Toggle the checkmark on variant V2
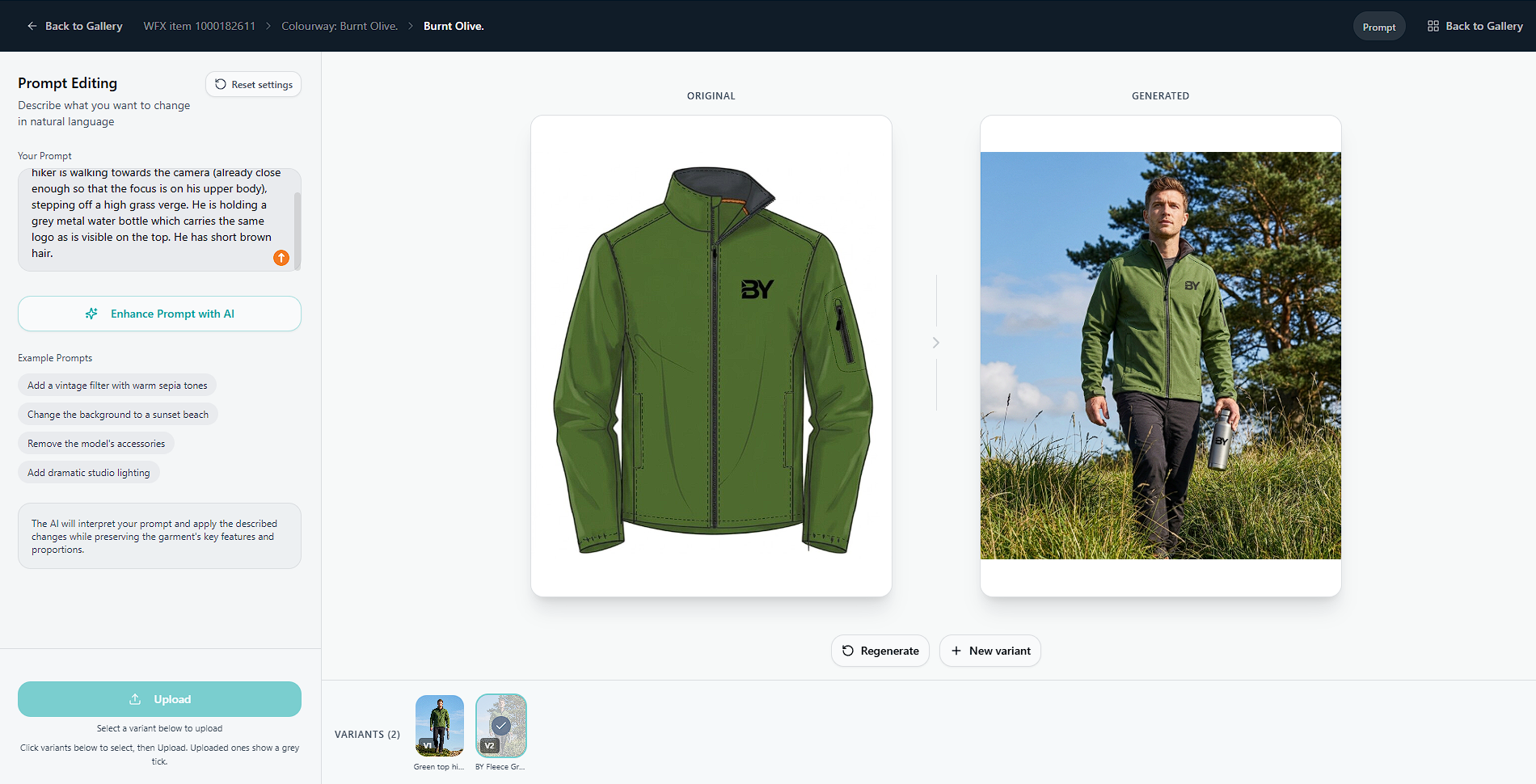The height and width of the screenshot is (784, 1536). 501,725
